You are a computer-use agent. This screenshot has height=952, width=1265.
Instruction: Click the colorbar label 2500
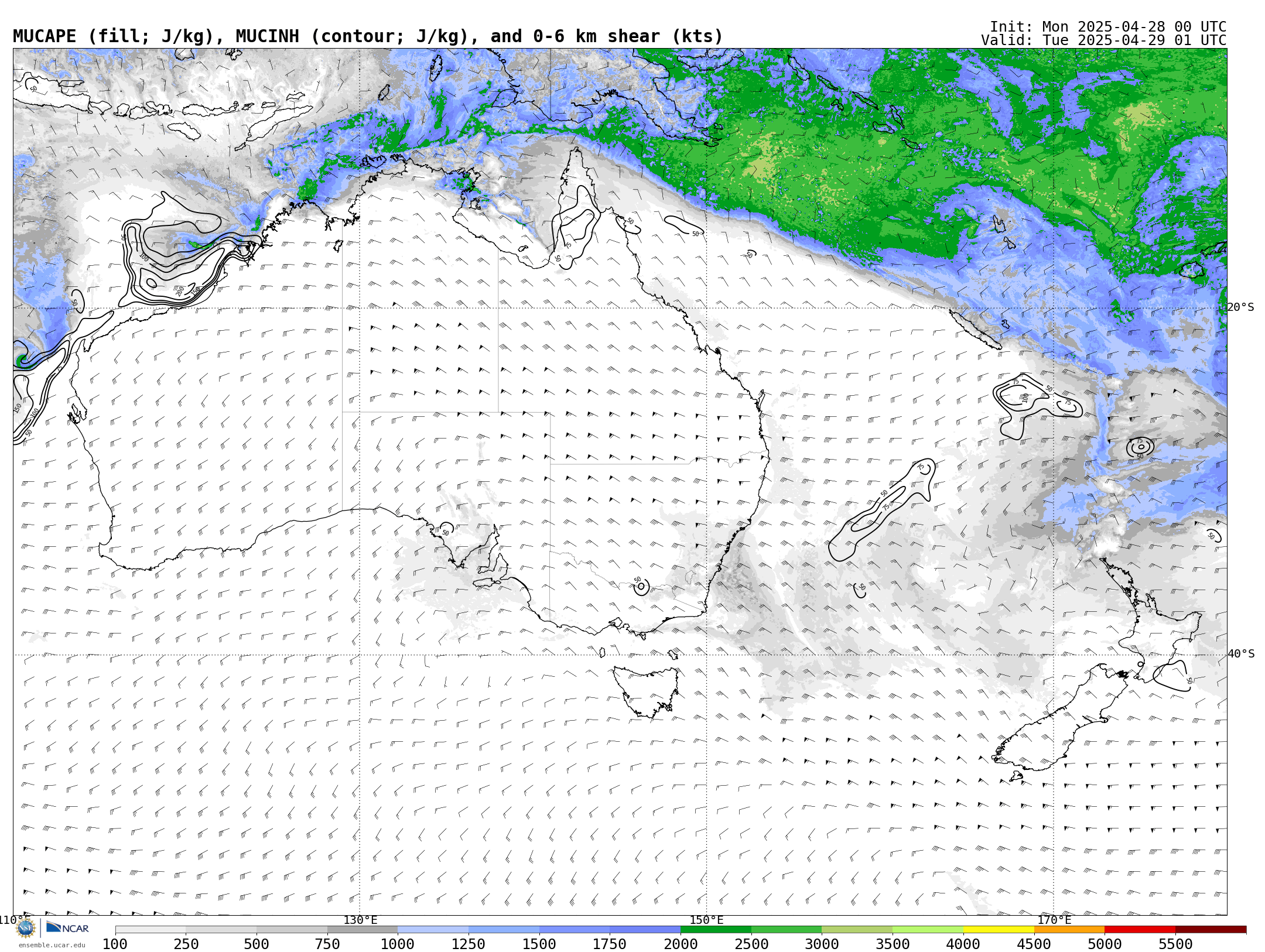click(x=751, y=944)
